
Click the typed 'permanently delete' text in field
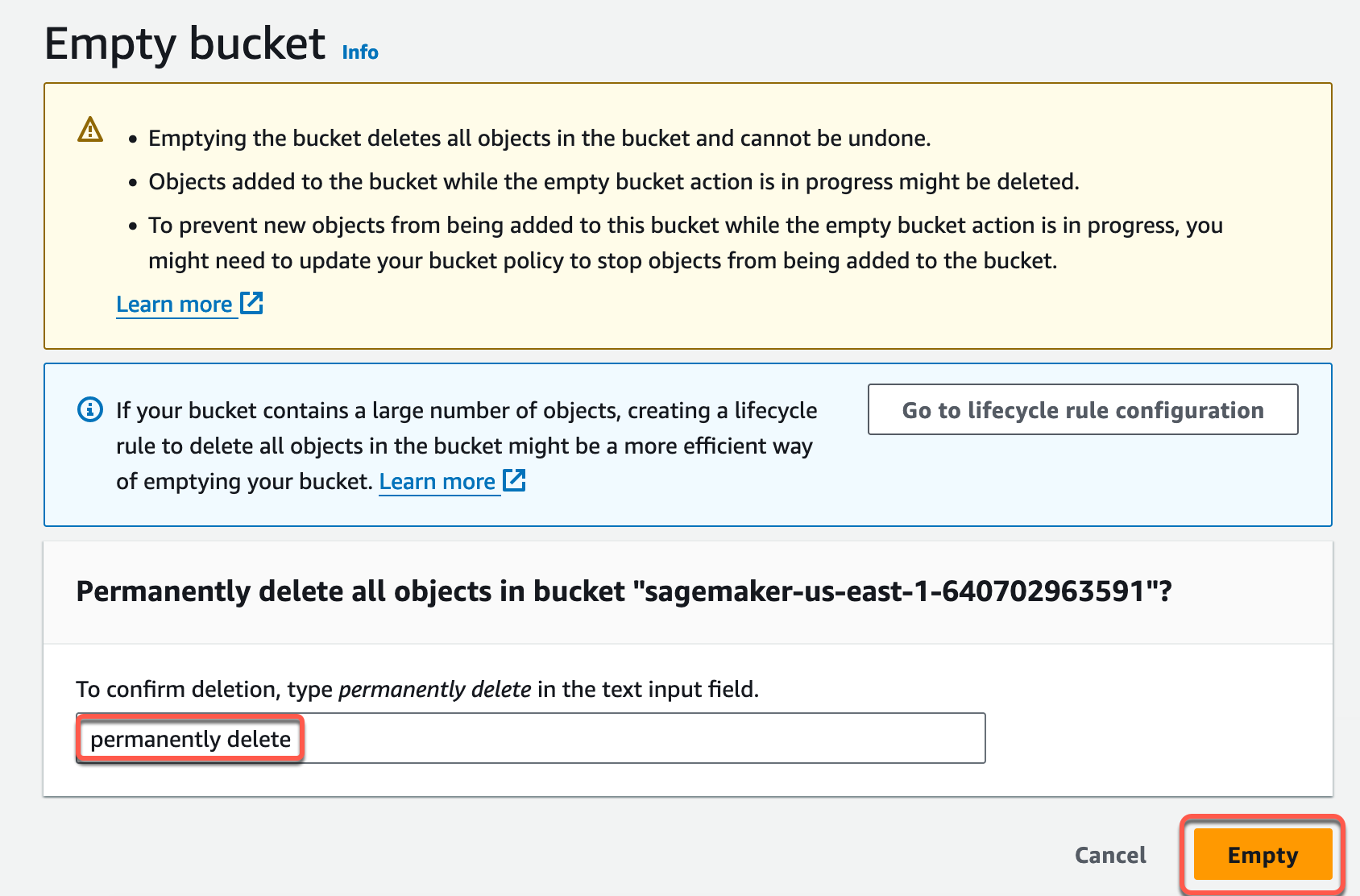(190, 739)
